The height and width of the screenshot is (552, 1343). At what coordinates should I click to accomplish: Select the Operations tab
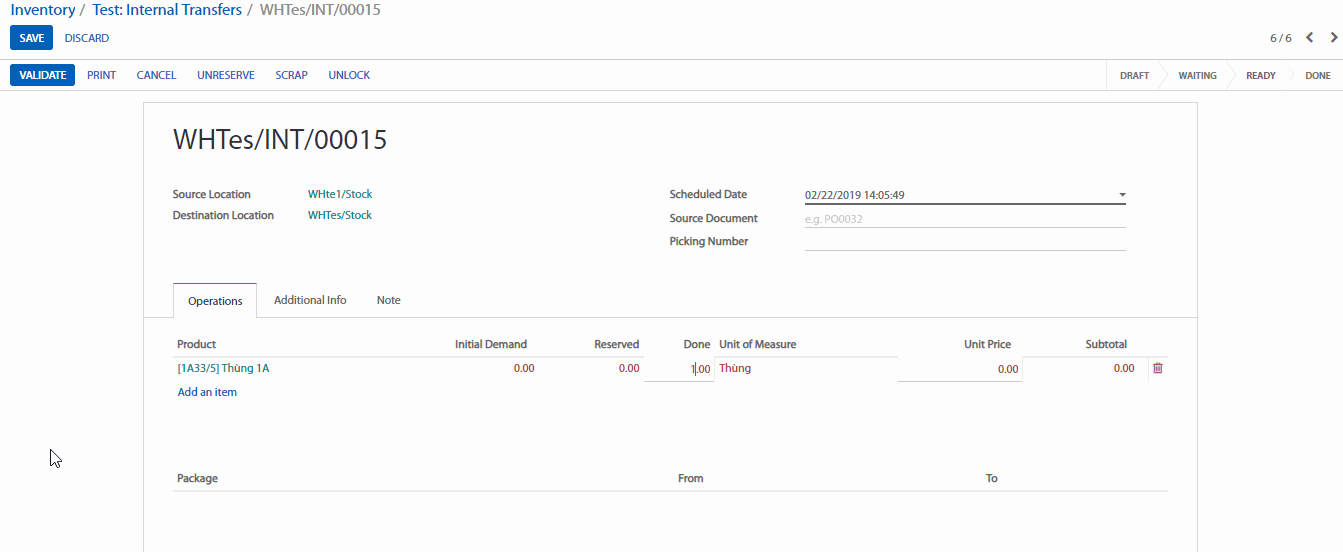tap(215, 301)
